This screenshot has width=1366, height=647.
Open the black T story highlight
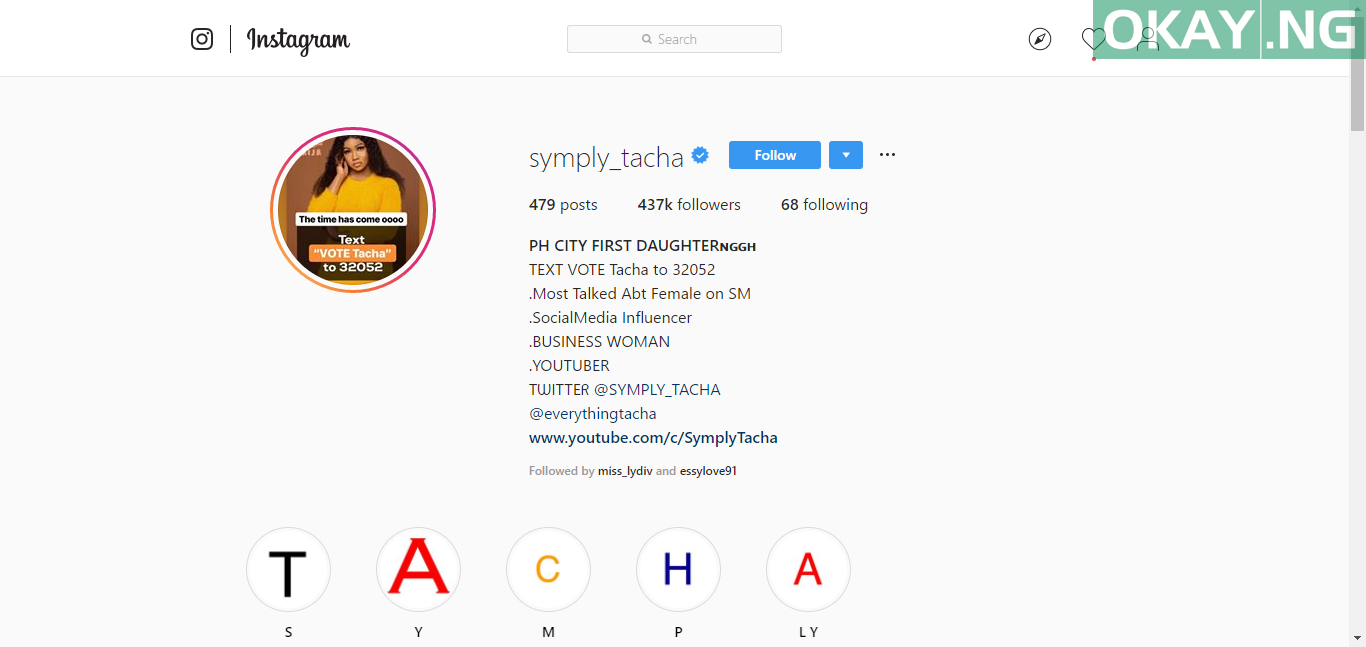click(x=288, y=570)
